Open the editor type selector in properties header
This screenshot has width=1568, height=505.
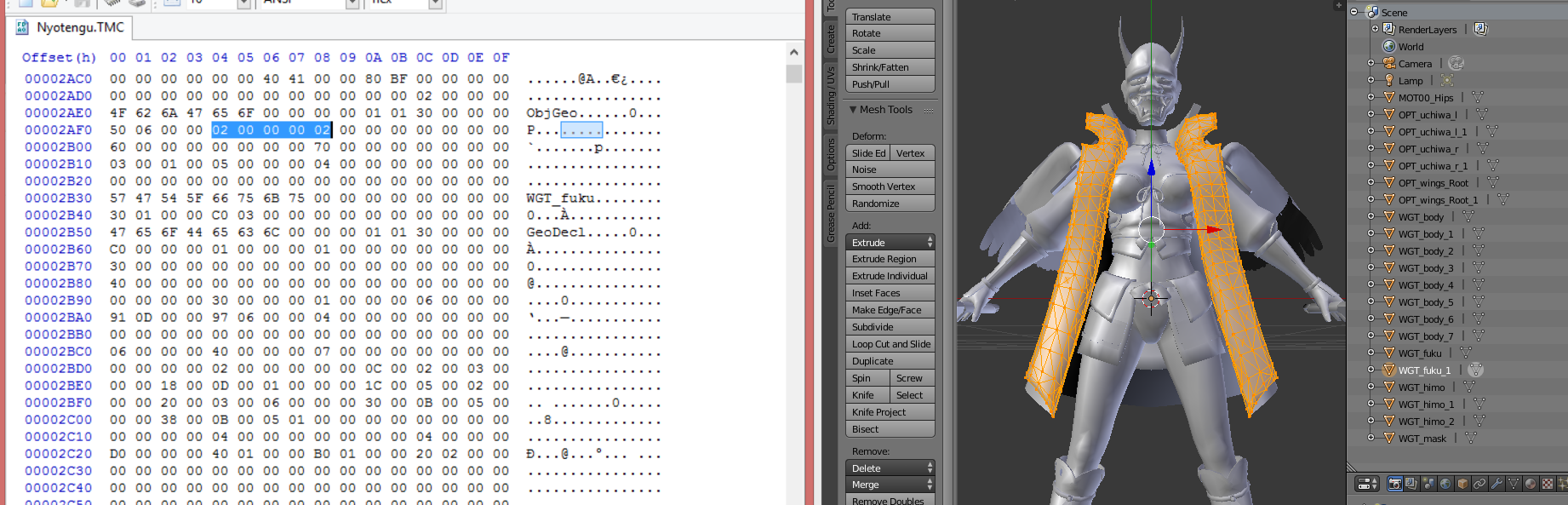point(1367,484)
